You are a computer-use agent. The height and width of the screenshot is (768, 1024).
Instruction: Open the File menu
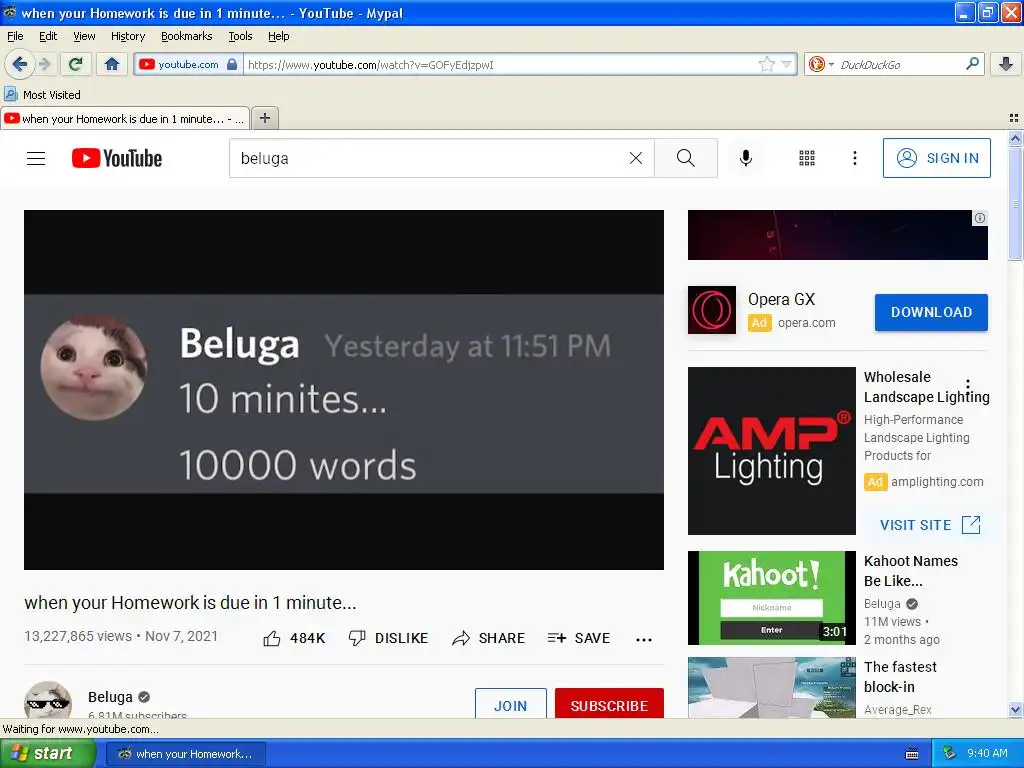click(15, 36)
